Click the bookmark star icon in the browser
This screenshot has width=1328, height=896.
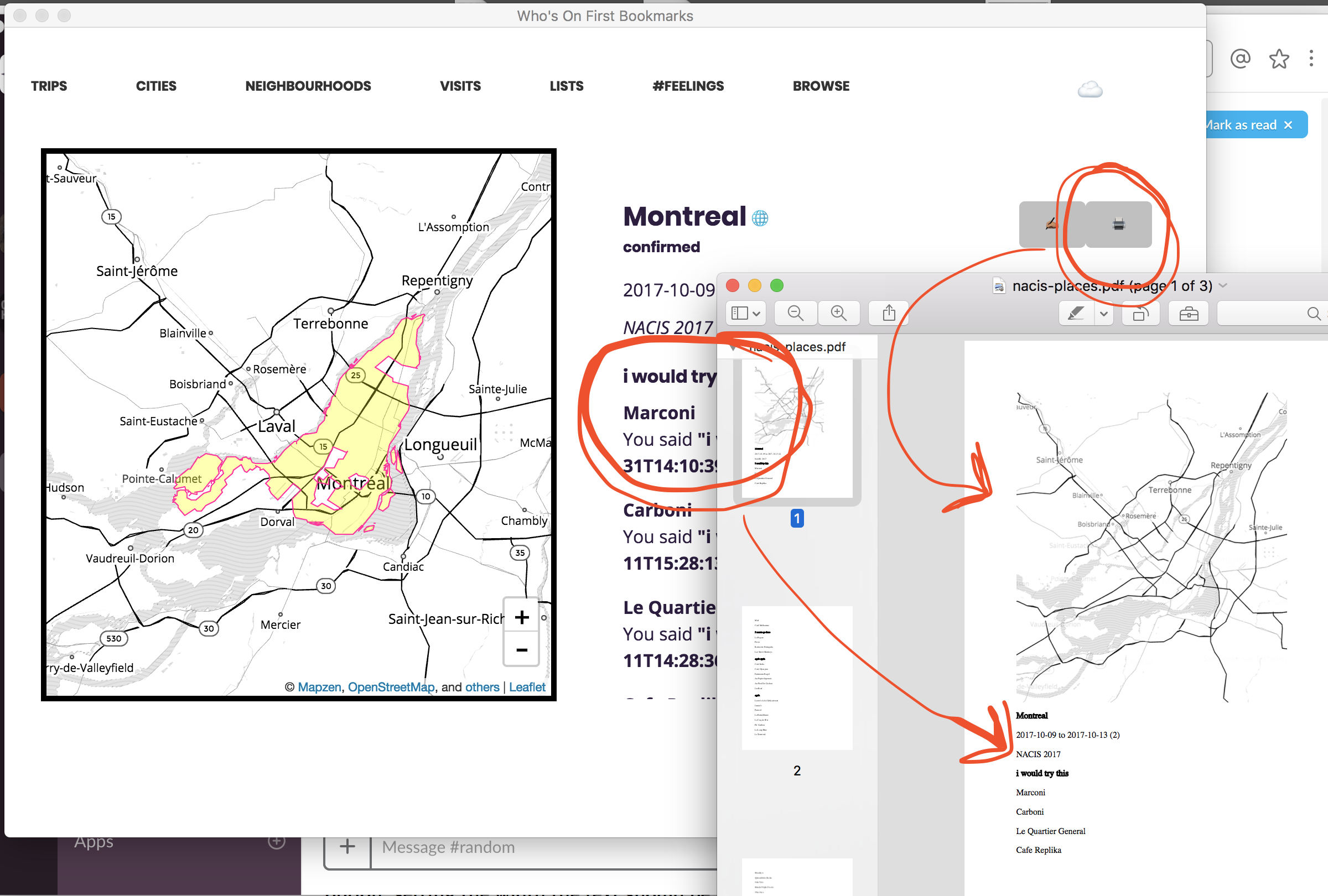pos(1279,58)
